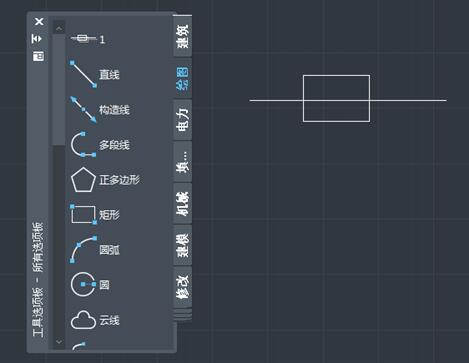This screenshot has height=363, width=469.
Task: Choose the 多段线 polyline tool
Action: point(99,145)
